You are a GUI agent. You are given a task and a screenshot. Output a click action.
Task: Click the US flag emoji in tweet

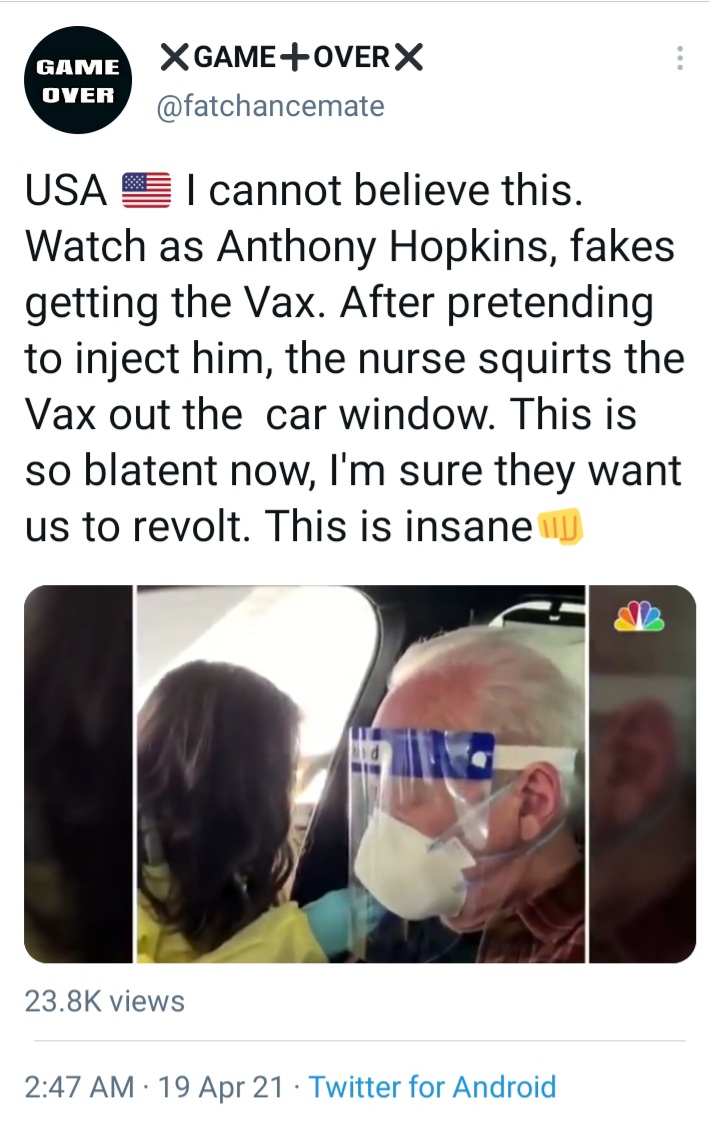click(146, 191)
